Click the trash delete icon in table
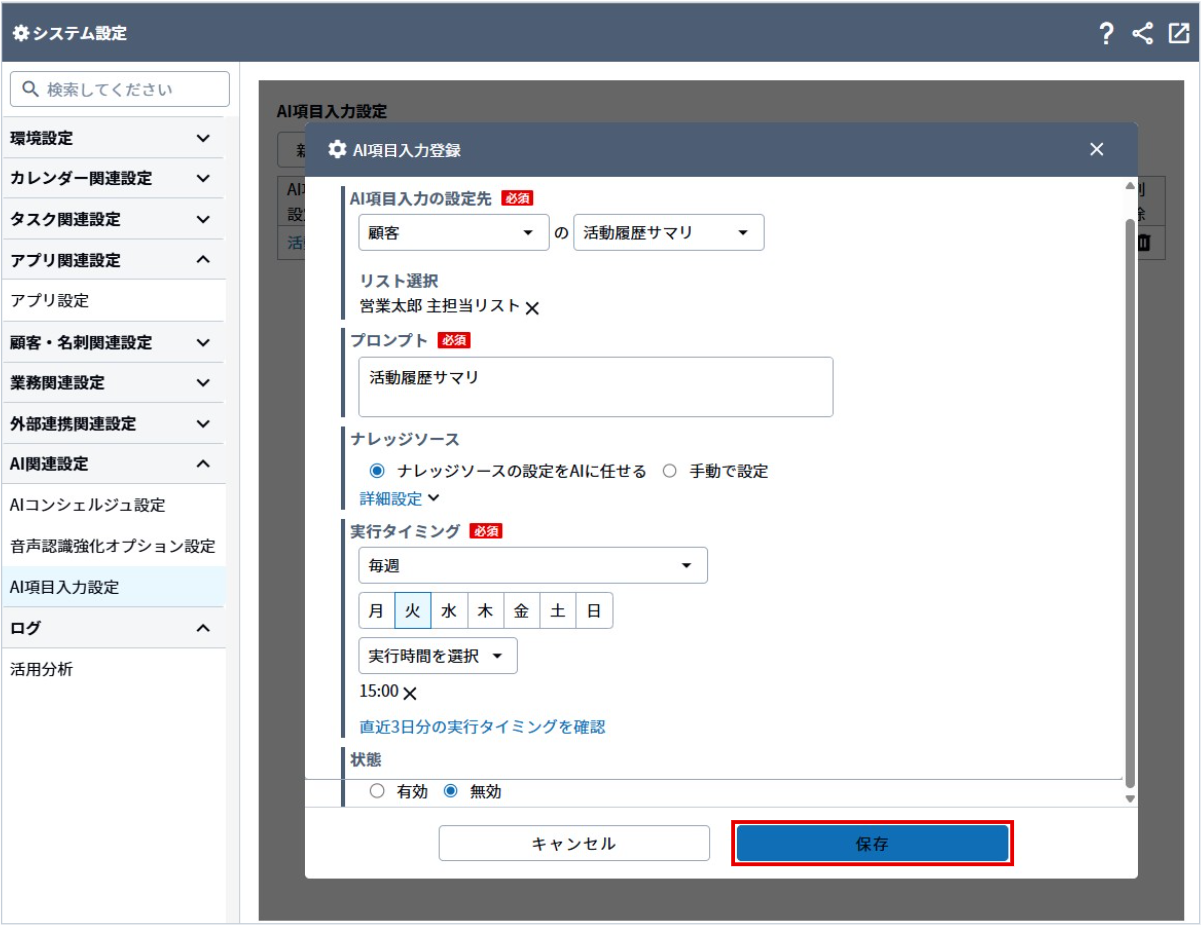Image resolution: width=1204 pixels, height=928 pixels. [x=1145, y=242]
